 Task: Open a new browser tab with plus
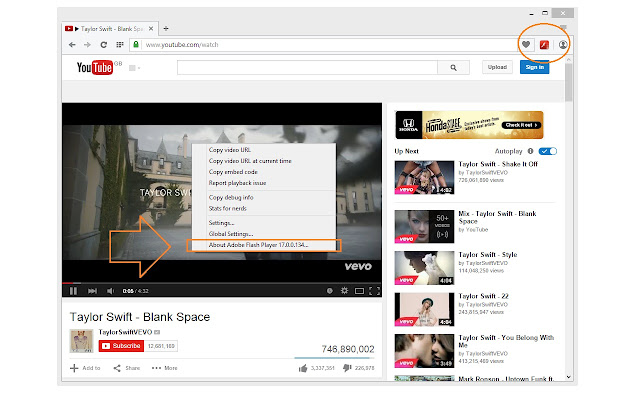pos(166,29)
